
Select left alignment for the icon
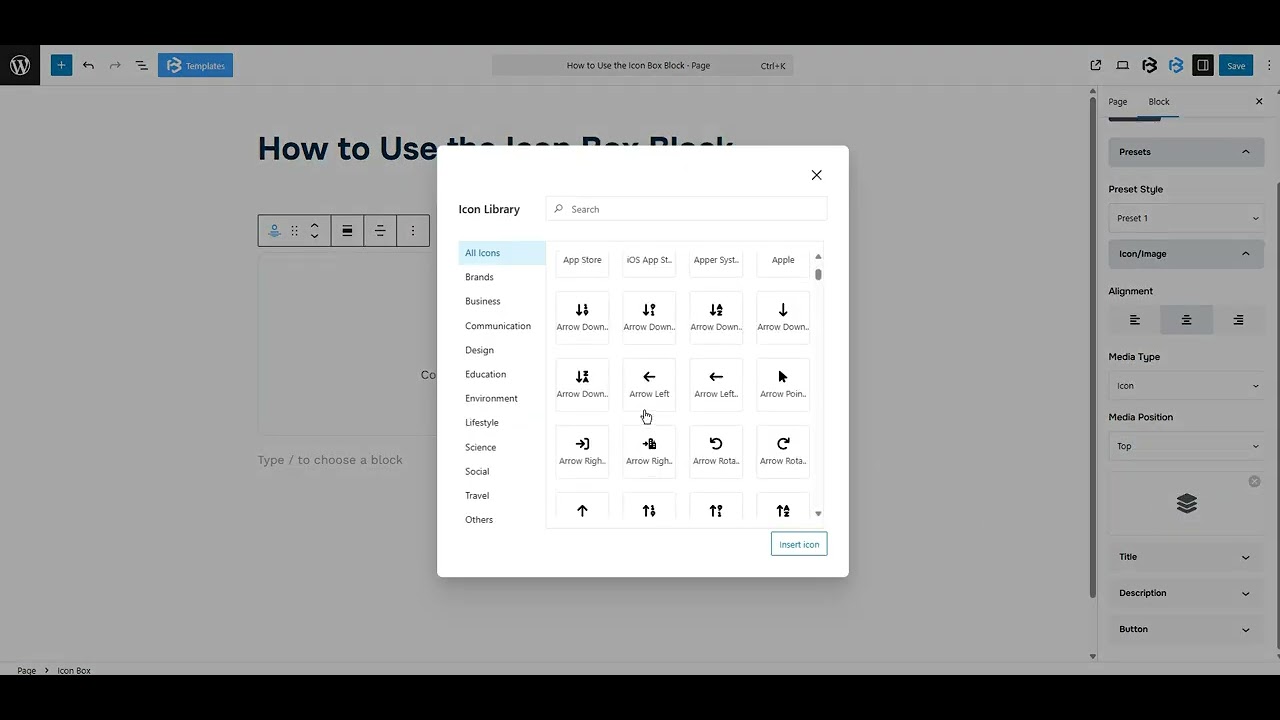1134,319
